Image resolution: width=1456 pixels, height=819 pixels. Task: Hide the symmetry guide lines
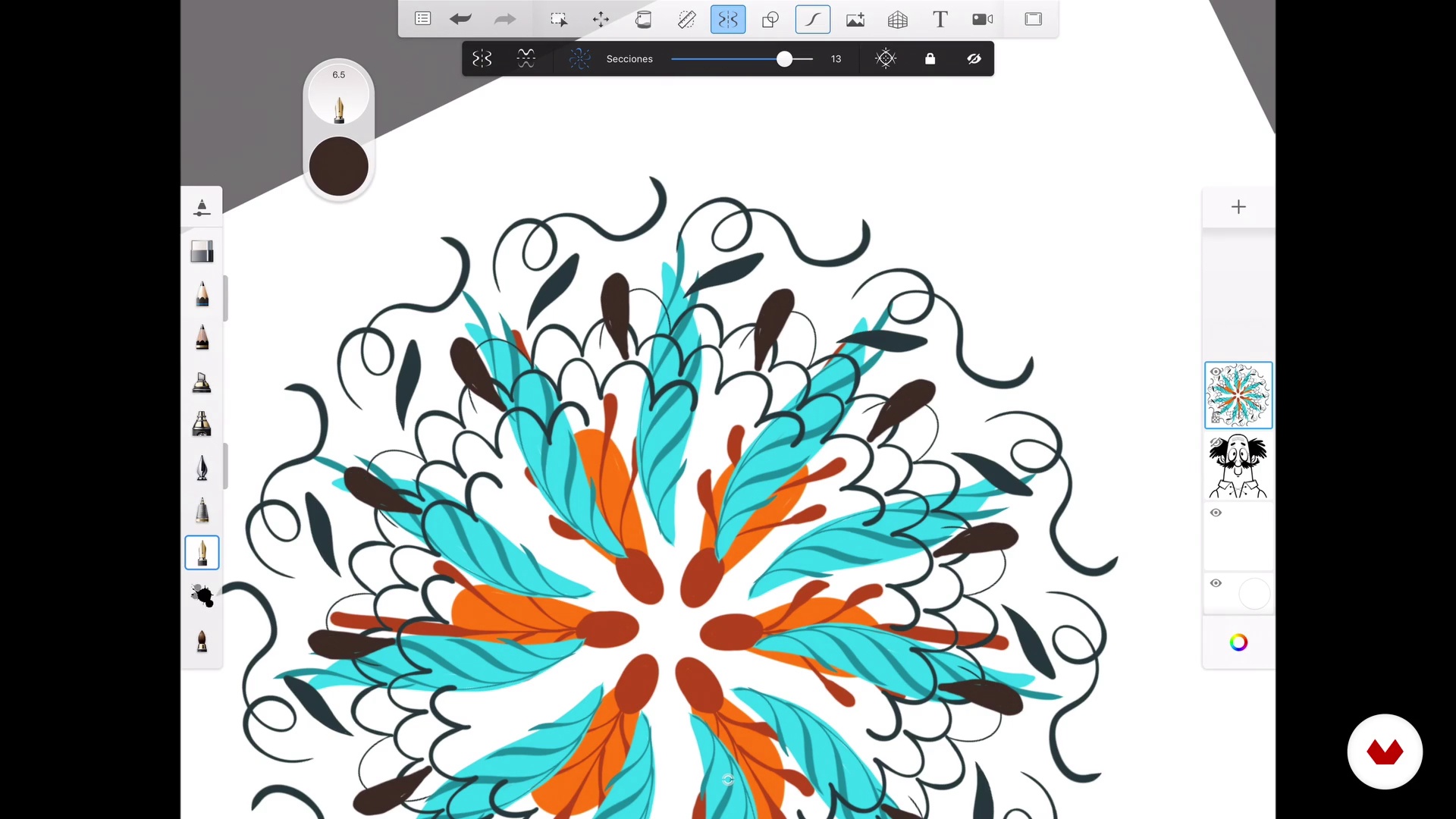[974, 58]
